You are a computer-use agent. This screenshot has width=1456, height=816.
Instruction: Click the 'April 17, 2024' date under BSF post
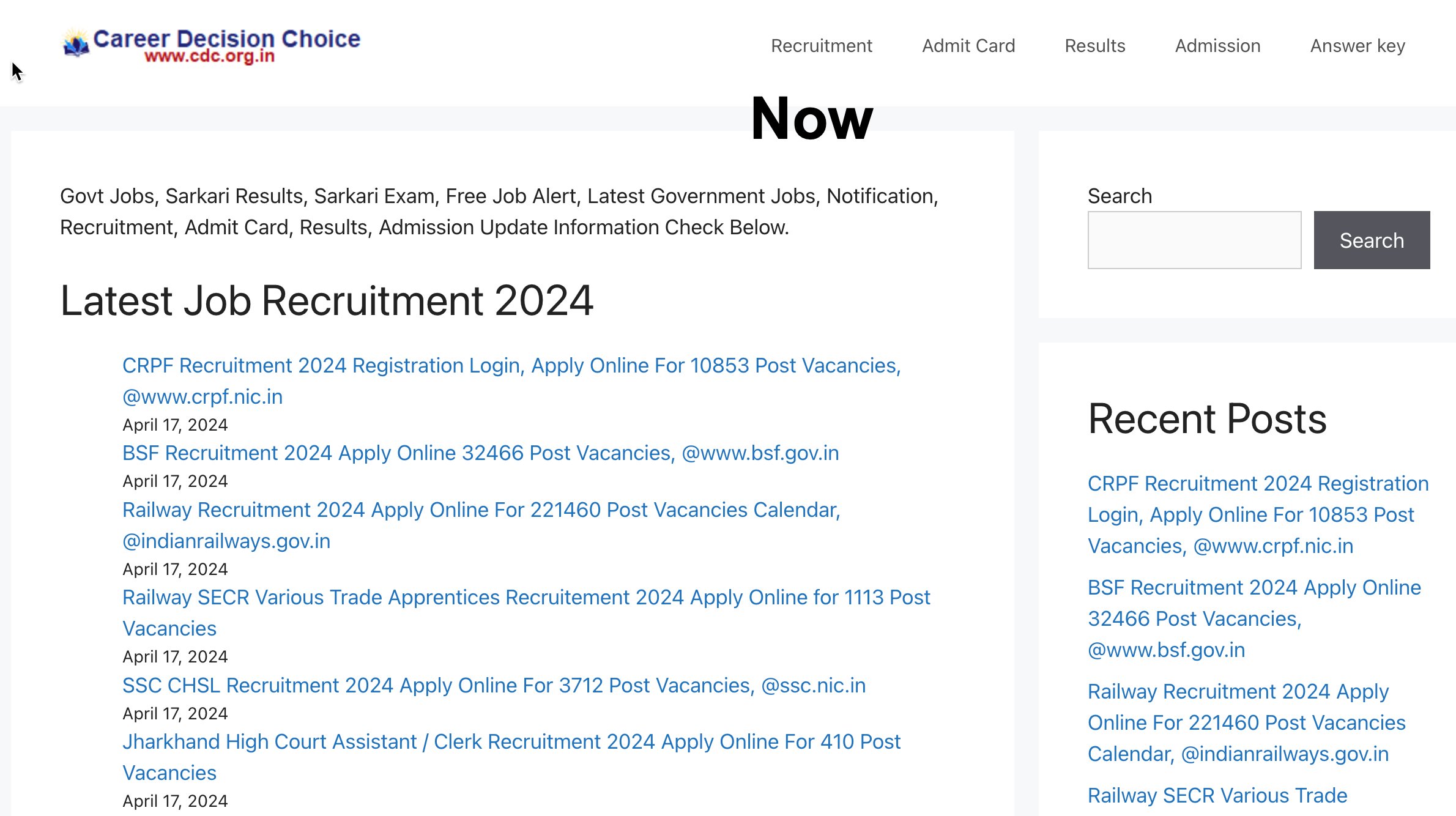(x=175, y=481)
